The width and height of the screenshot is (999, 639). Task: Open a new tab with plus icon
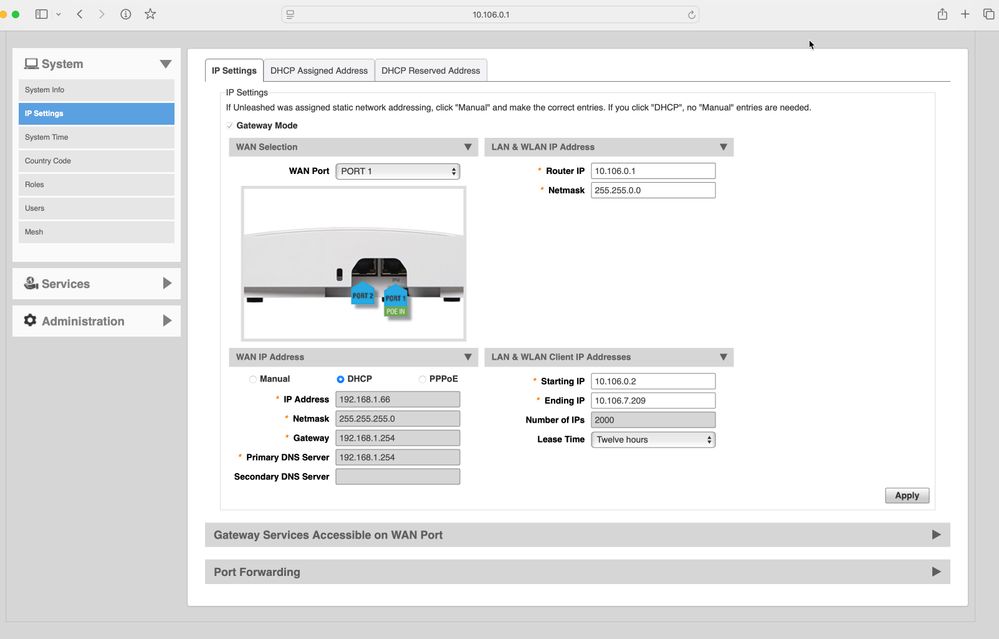[x=965, y=14]
